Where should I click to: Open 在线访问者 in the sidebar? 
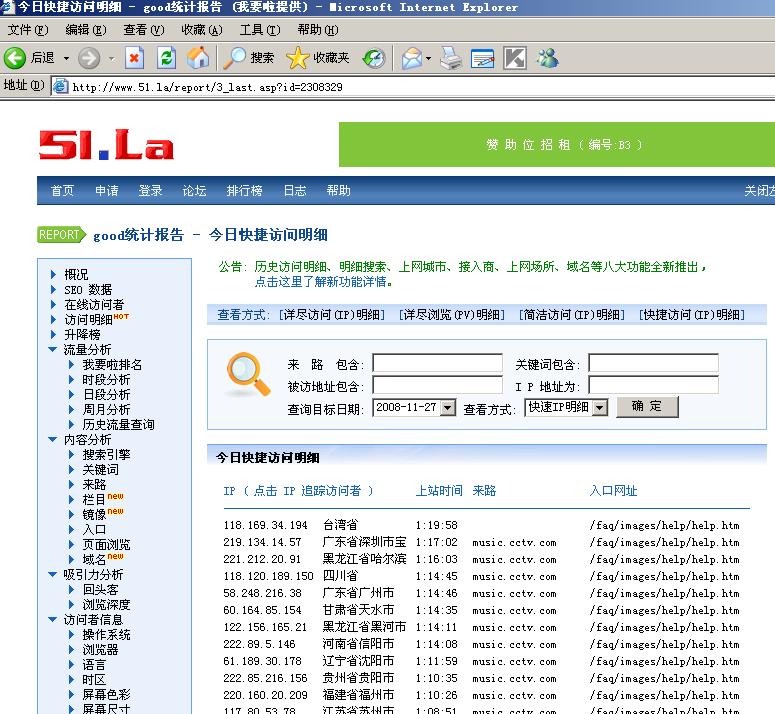[x=94, y=304]
